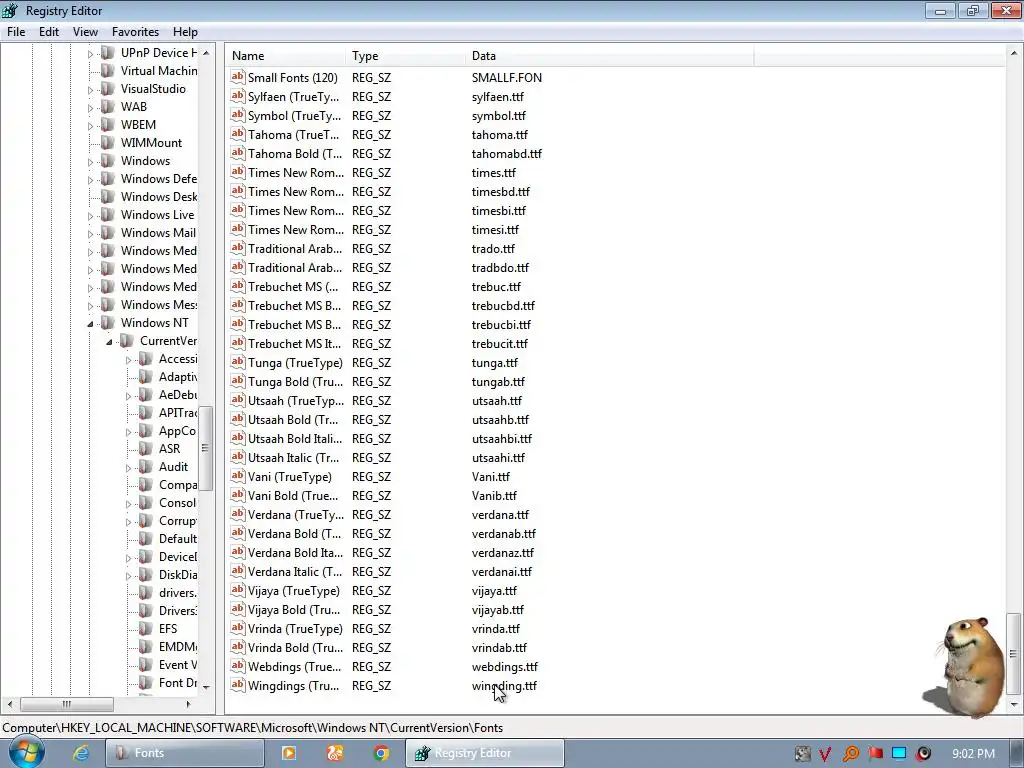The image size is (1024, 768).
Task: Click the timesbi.ttf data cell
Action: pyautogui.click(x=498, y=210)
